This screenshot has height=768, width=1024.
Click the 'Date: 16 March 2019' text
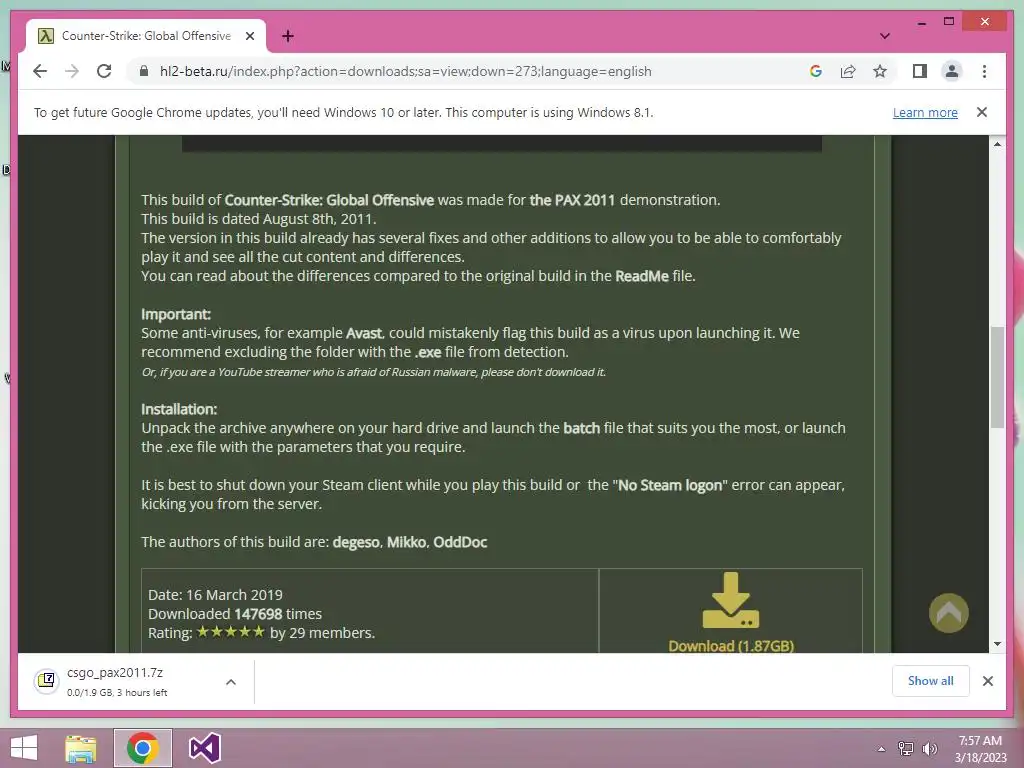coord(215,594)
